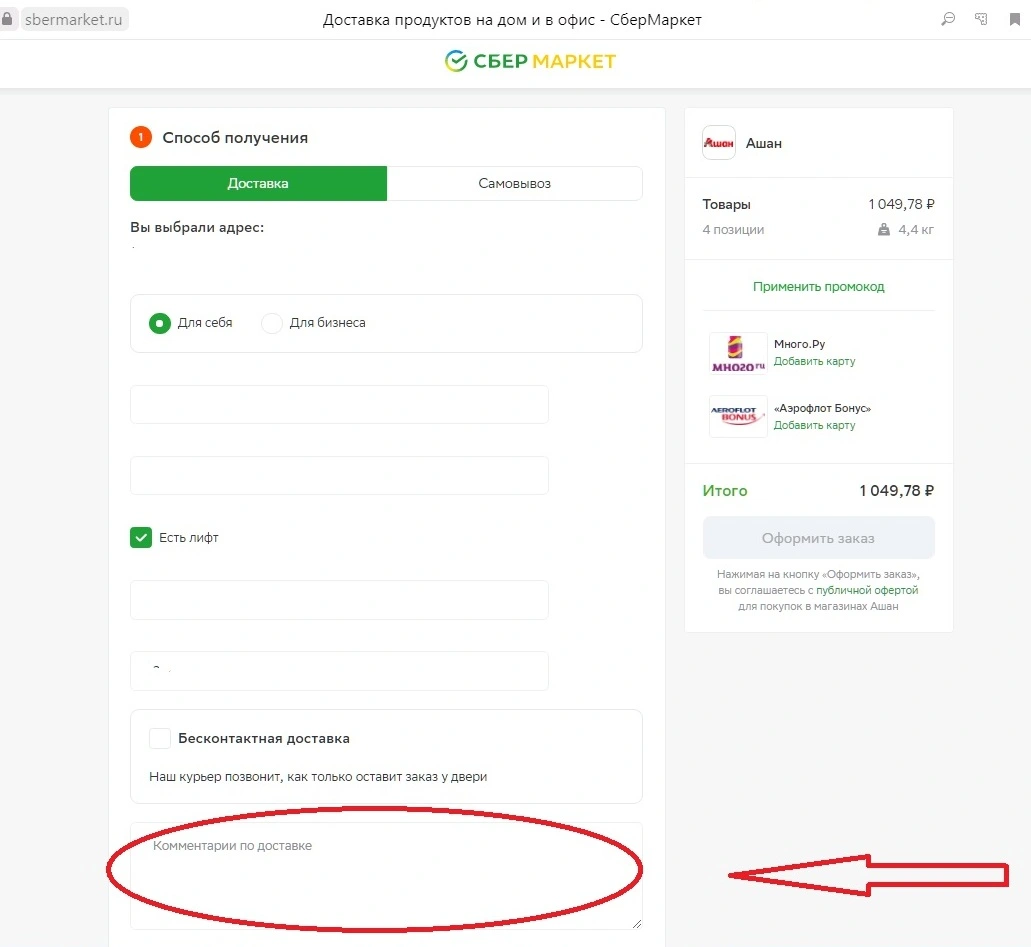Click the sbermarket.ru address bar

74,19
